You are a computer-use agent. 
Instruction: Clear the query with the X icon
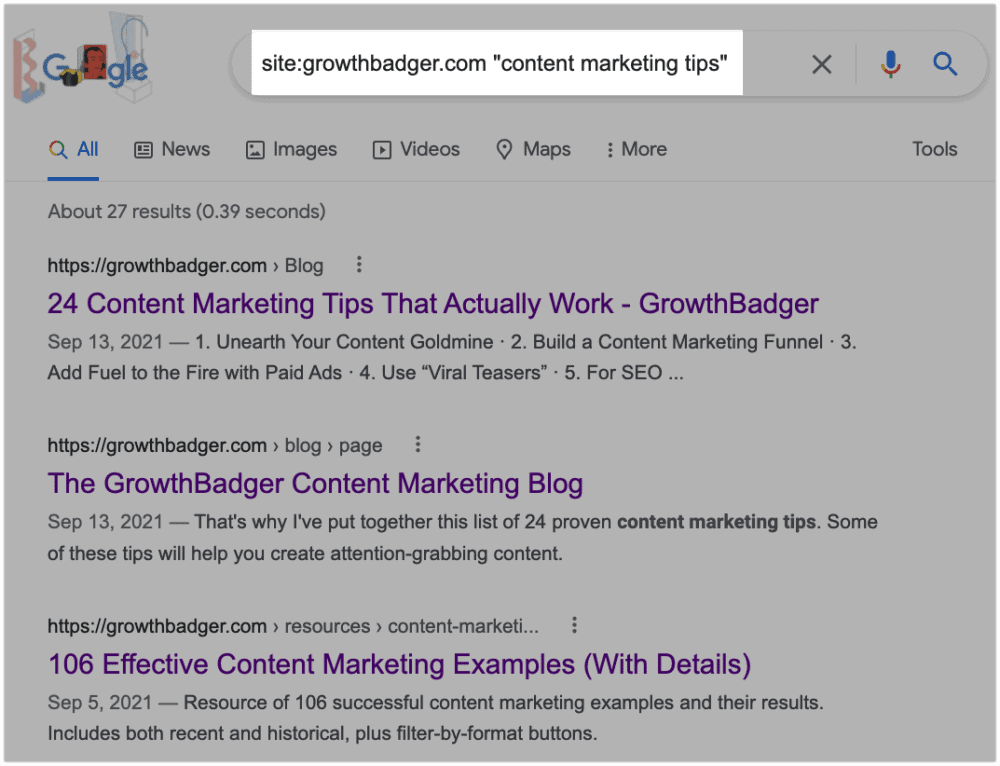click(x=821, y=63)
